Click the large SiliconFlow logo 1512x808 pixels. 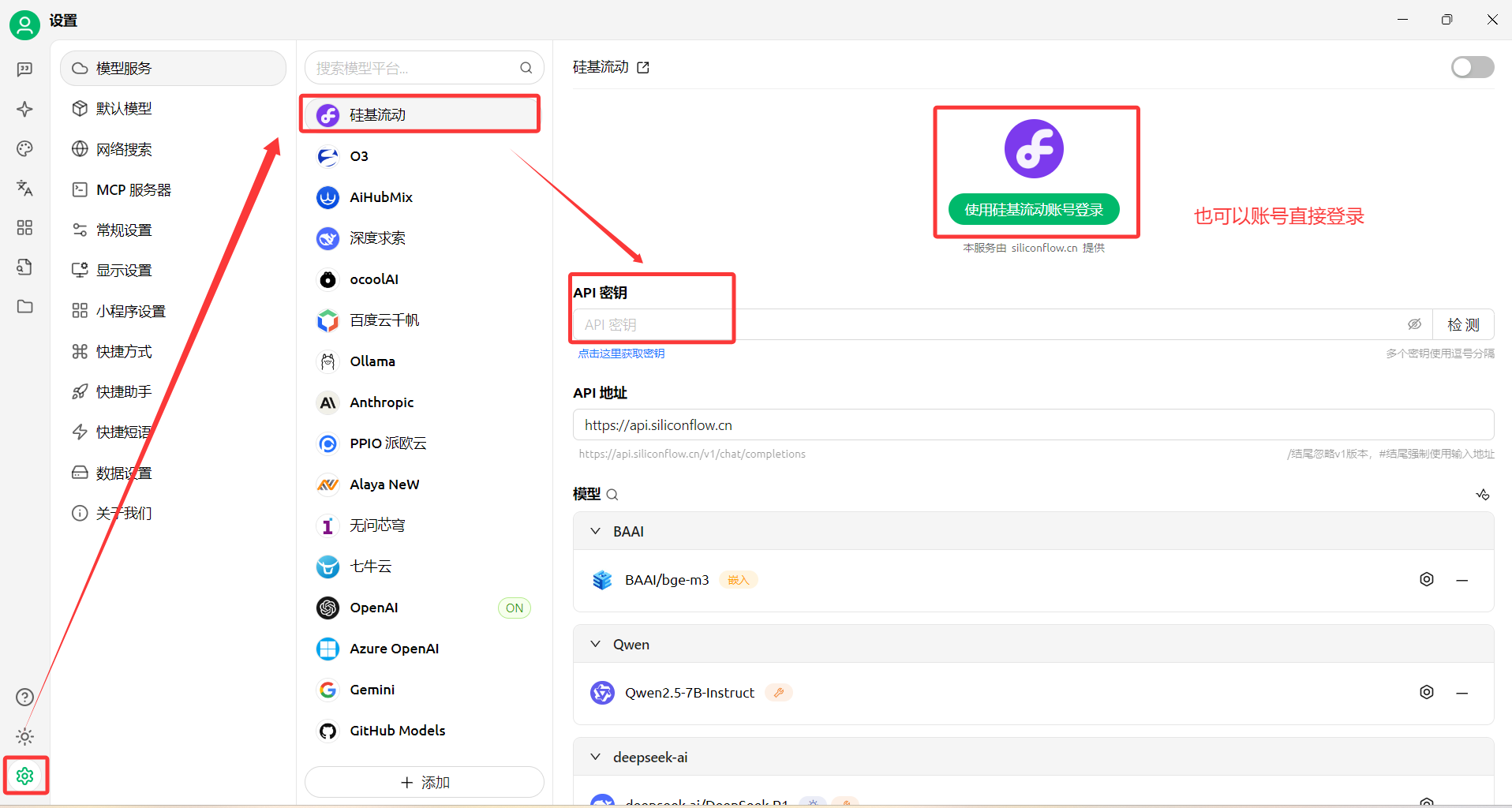(x=1034, y=149)
